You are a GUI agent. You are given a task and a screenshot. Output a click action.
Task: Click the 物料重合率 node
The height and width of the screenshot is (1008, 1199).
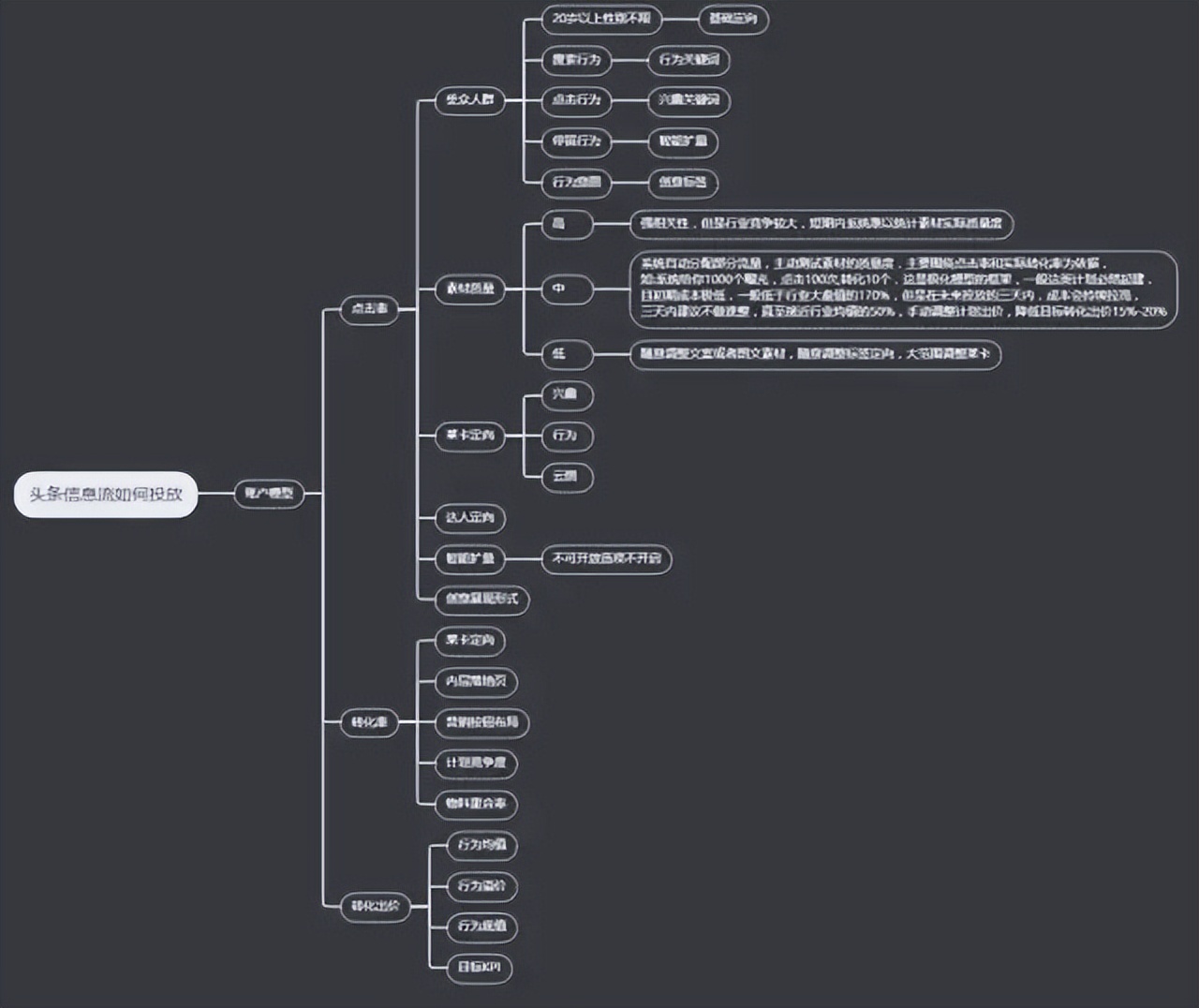tap(477, 804)
